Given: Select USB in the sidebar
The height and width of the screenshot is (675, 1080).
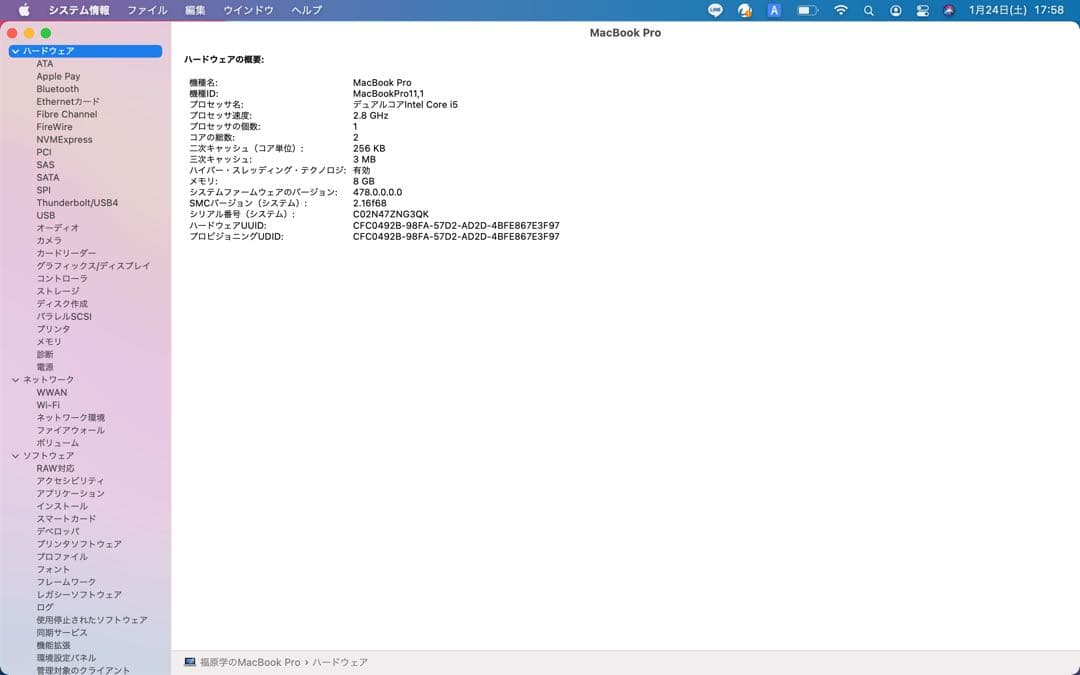Looking at the screenshot, I should [45, 214].
